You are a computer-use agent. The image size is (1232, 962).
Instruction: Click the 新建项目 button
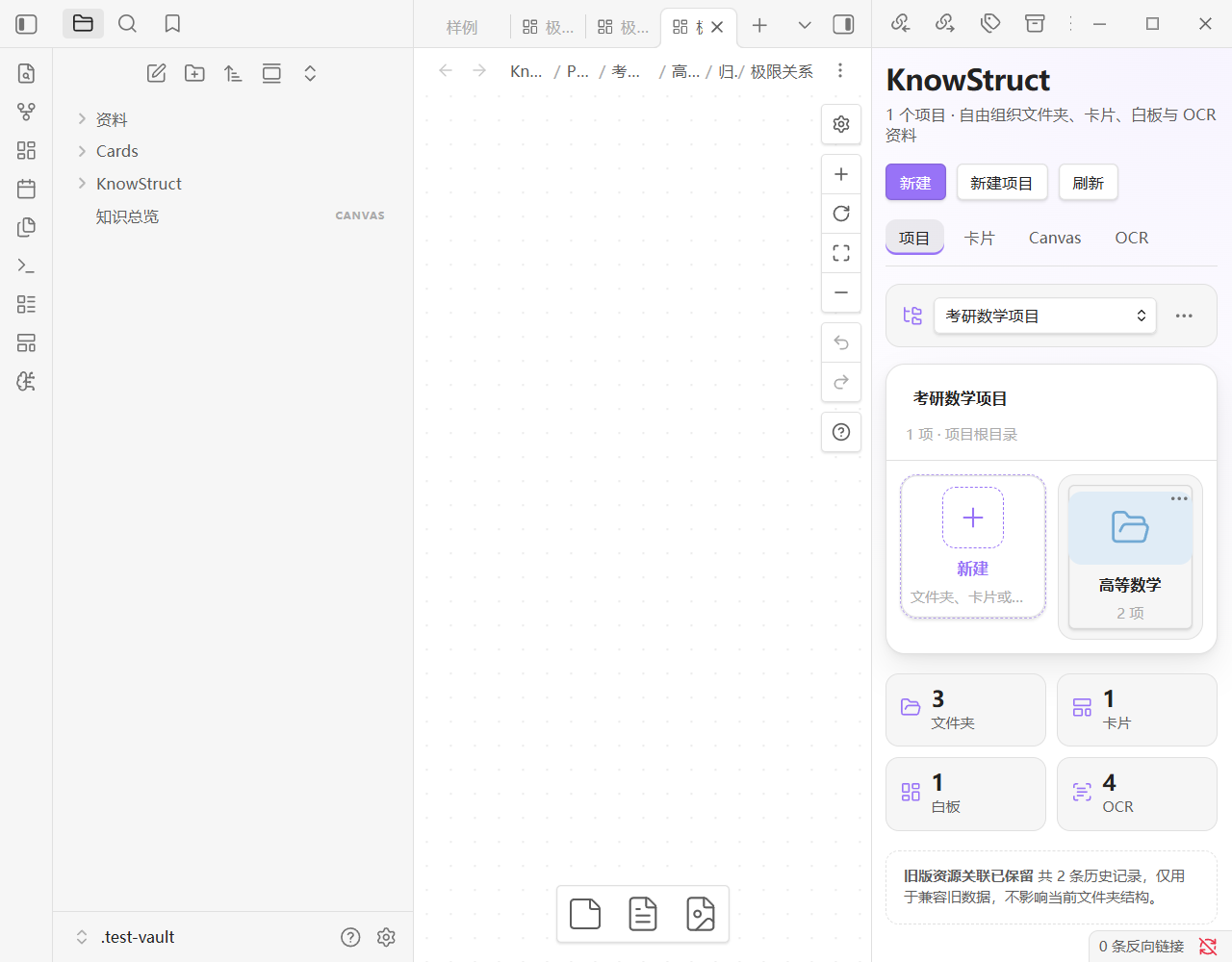click(1001, 183)
